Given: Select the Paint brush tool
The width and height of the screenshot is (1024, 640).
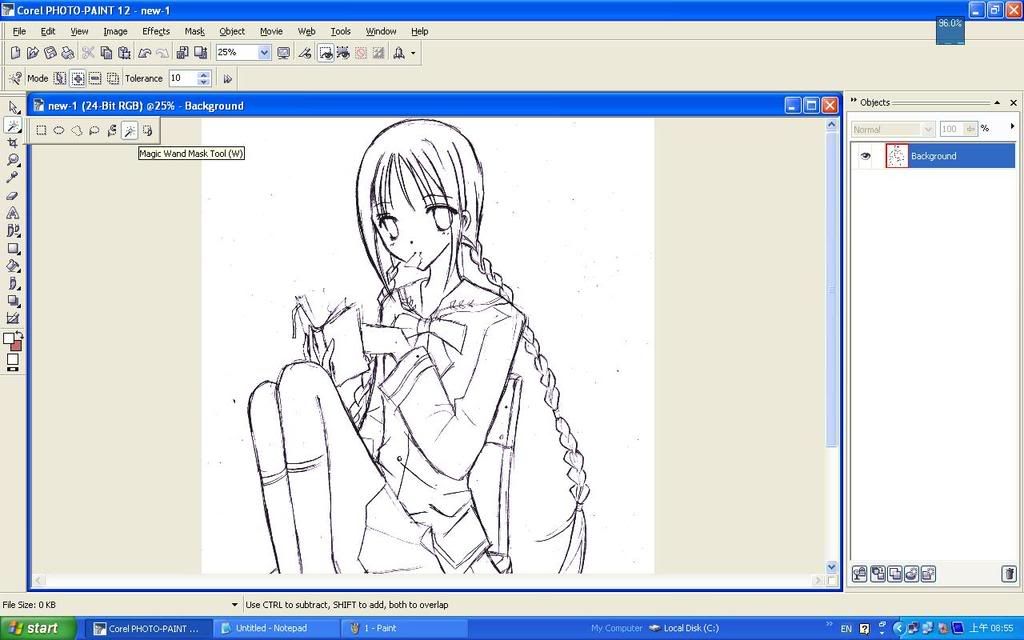Looking at the screenshot, I should tap(13, 283).
